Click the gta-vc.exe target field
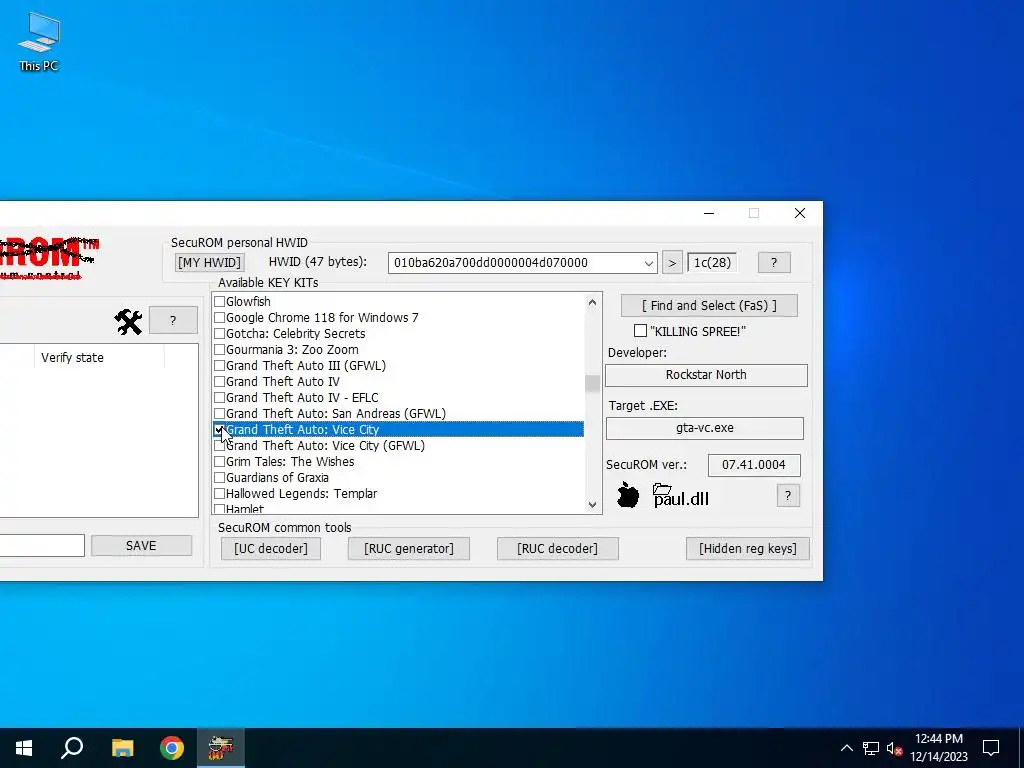 705,428
